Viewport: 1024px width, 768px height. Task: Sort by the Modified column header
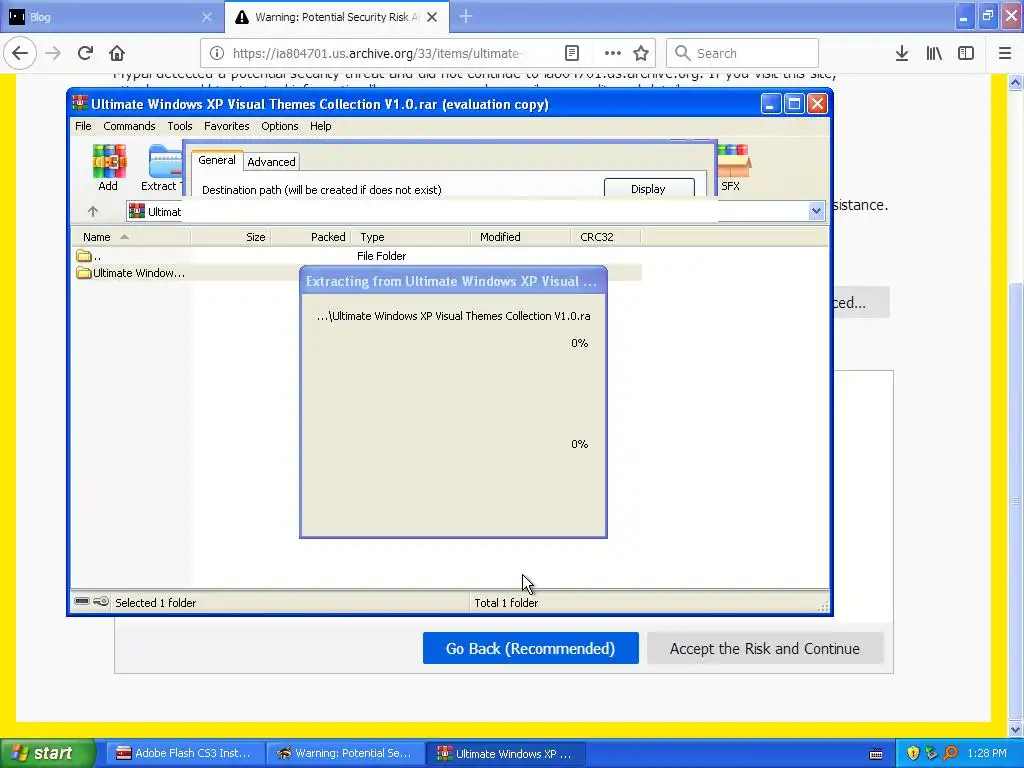[520, 237]
